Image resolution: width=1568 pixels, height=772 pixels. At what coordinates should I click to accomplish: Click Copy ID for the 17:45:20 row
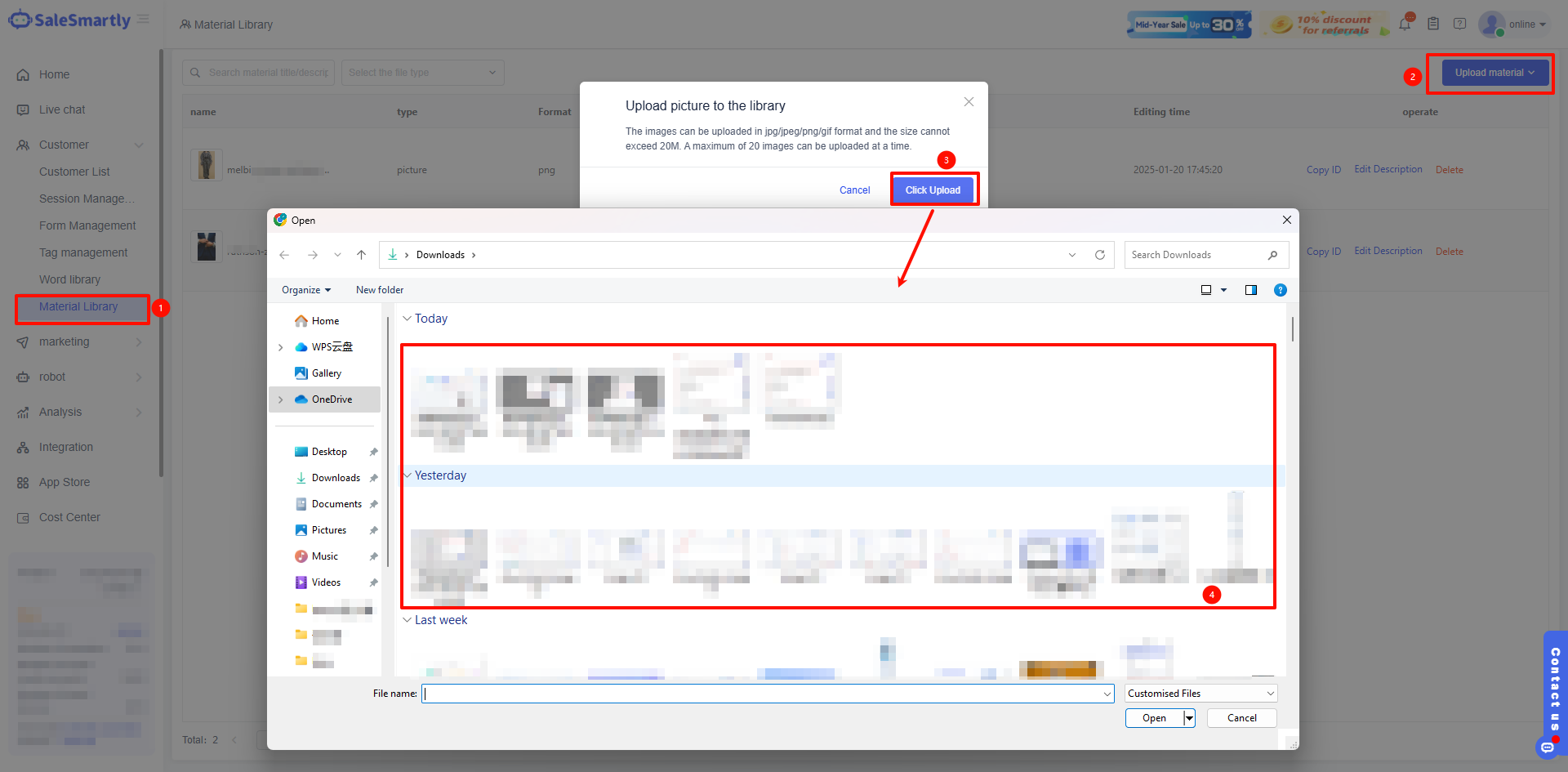tap(1324, 170)
